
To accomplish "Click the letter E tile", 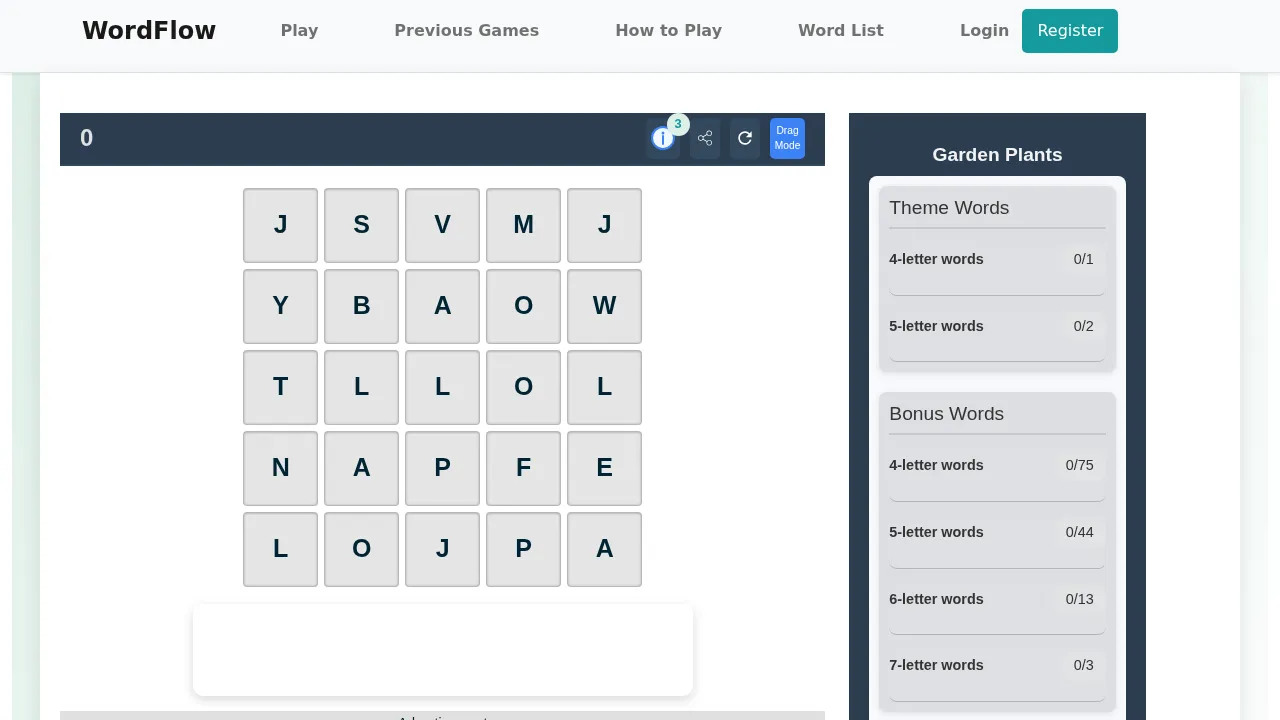I will click(x=604, y=467).
